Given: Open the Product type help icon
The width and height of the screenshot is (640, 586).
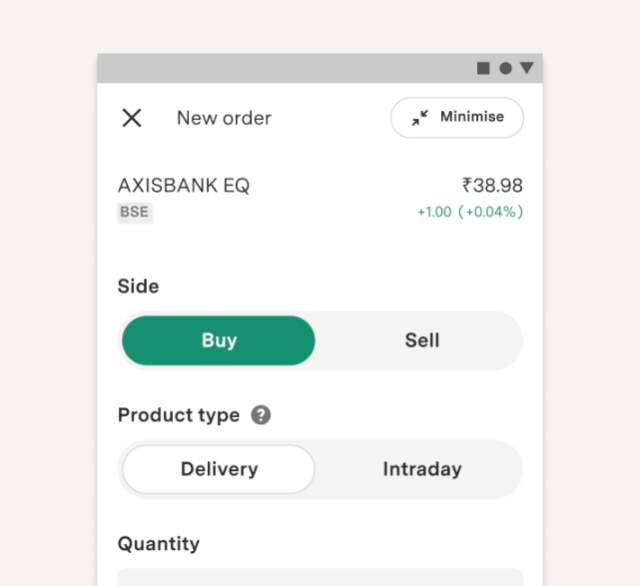Looking at the screenshot, I should [x=261, y=415].
